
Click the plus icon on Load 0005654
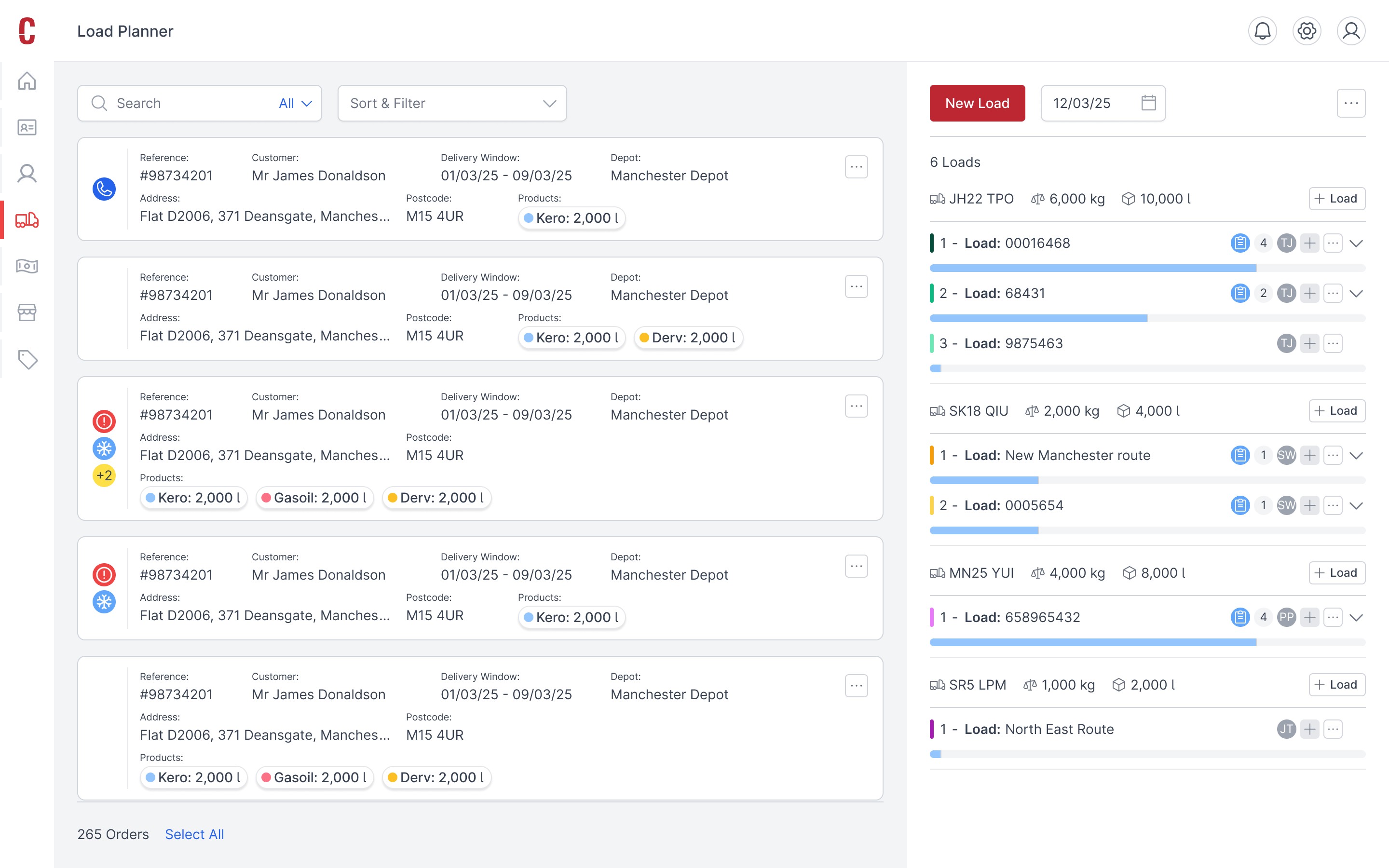click(1309, 505)
